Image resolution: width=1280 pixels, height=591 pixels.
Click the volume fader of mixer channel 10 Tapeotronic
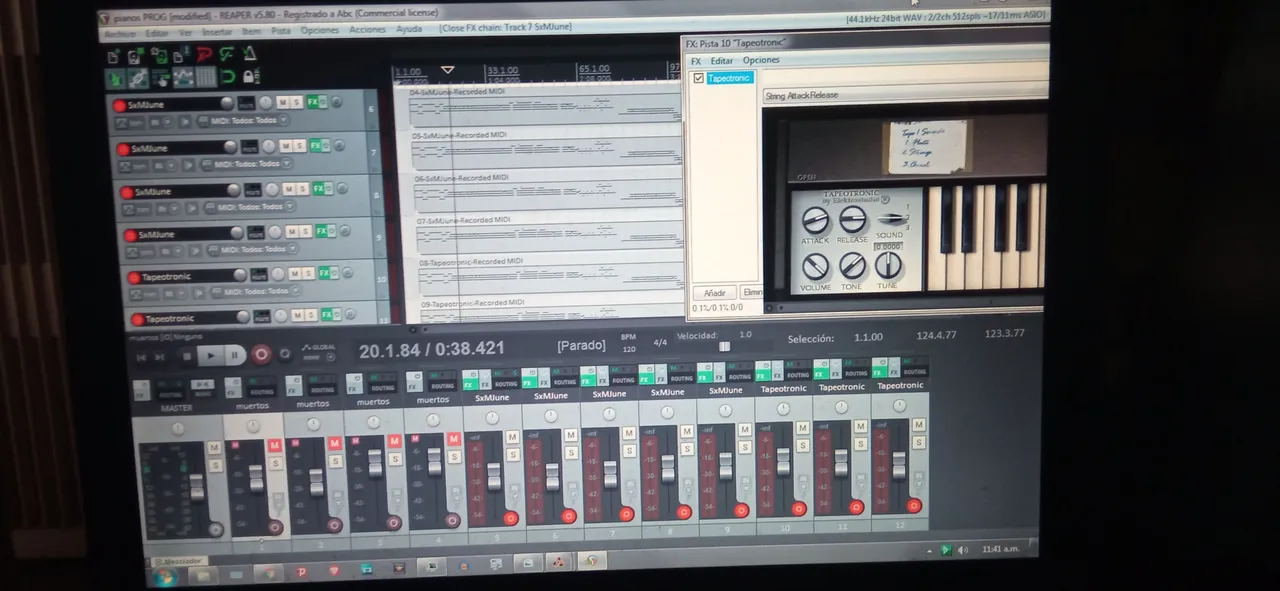point(783,461)
